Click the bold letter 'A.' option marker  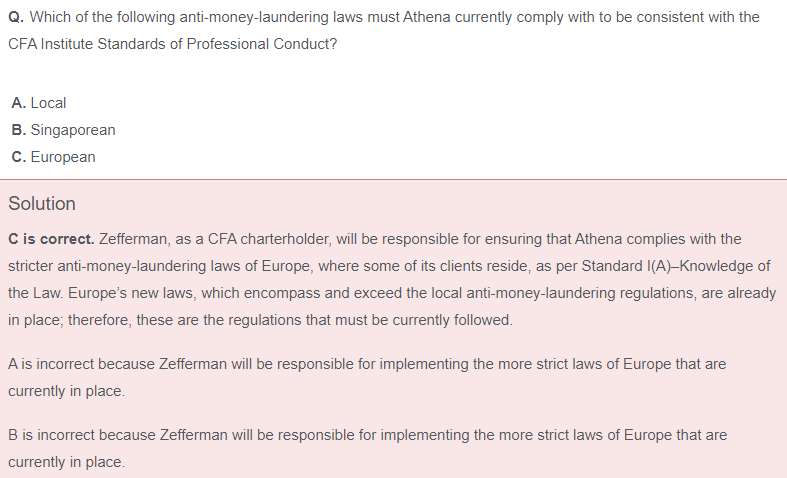[x=19, y=103]
